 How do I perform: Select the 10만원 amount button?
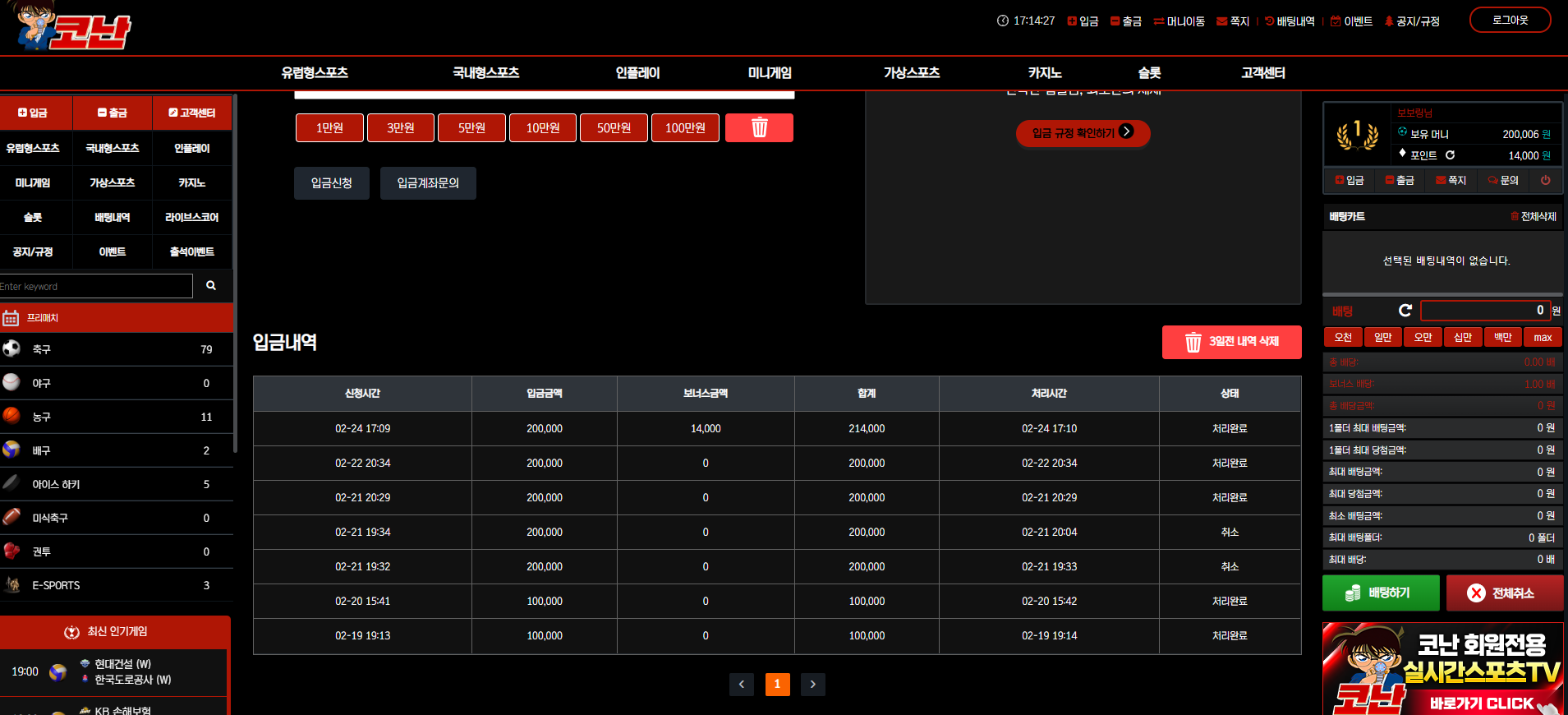543,128
